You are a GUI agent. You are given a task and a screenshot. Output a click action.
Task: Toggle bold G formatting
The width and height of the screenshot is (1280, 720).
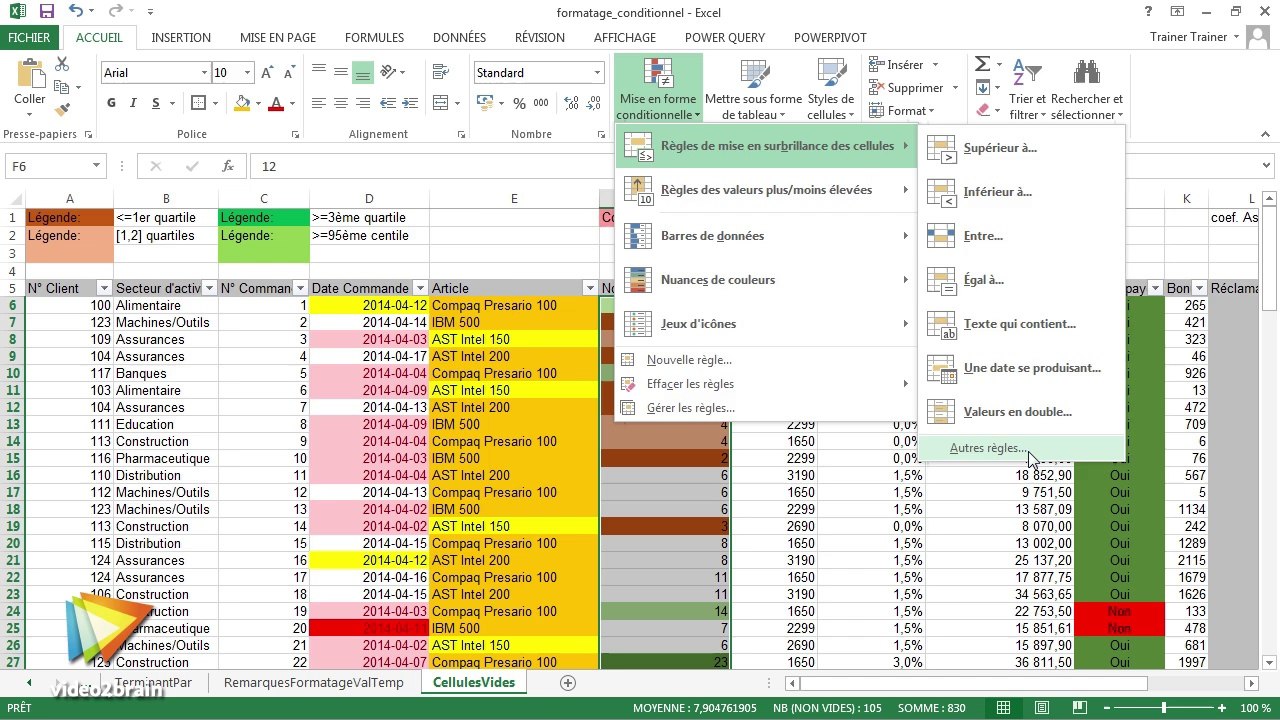(x=111, y=103)
